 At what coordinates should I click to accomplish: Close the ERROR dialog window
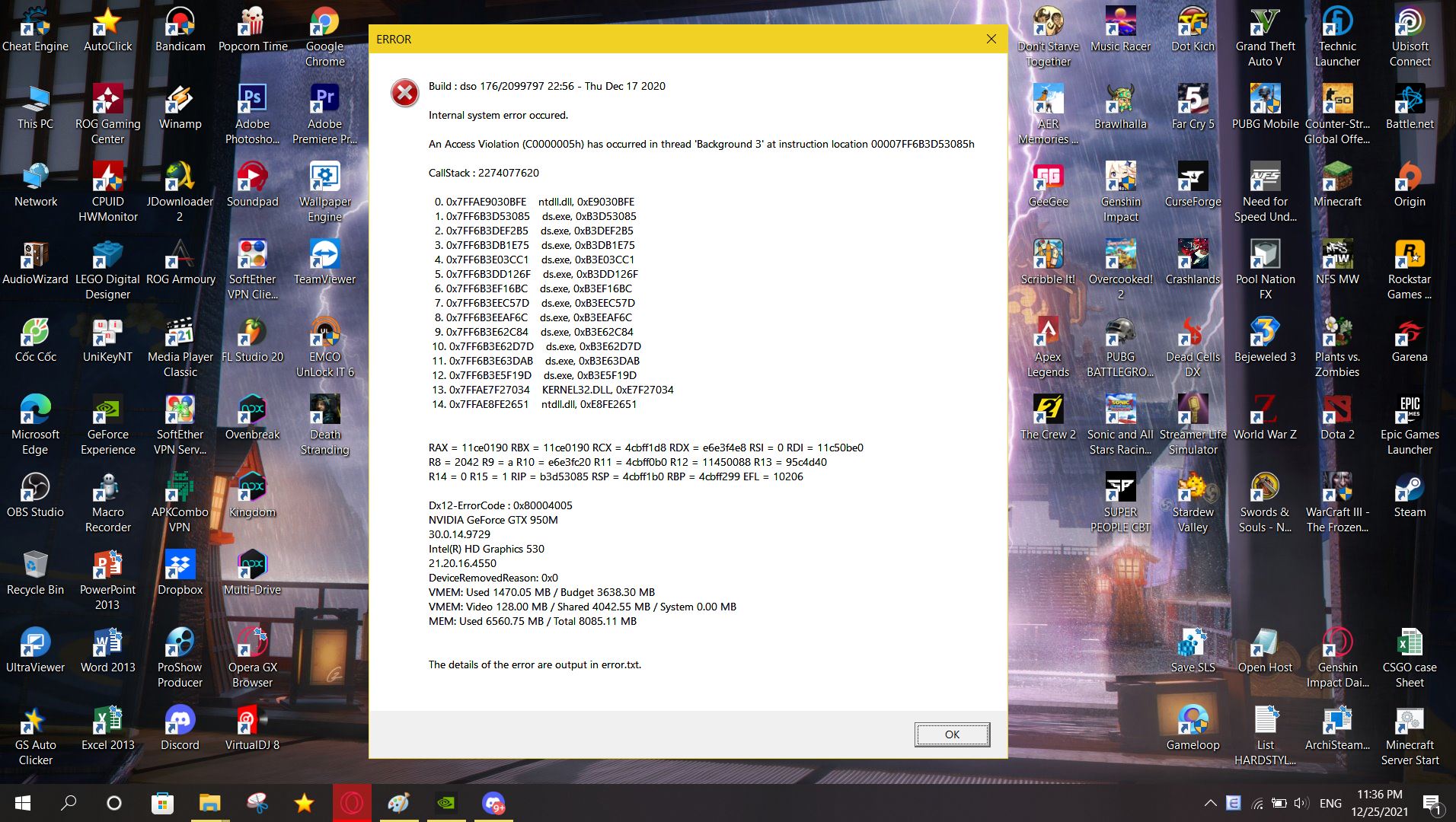point(991,39)
